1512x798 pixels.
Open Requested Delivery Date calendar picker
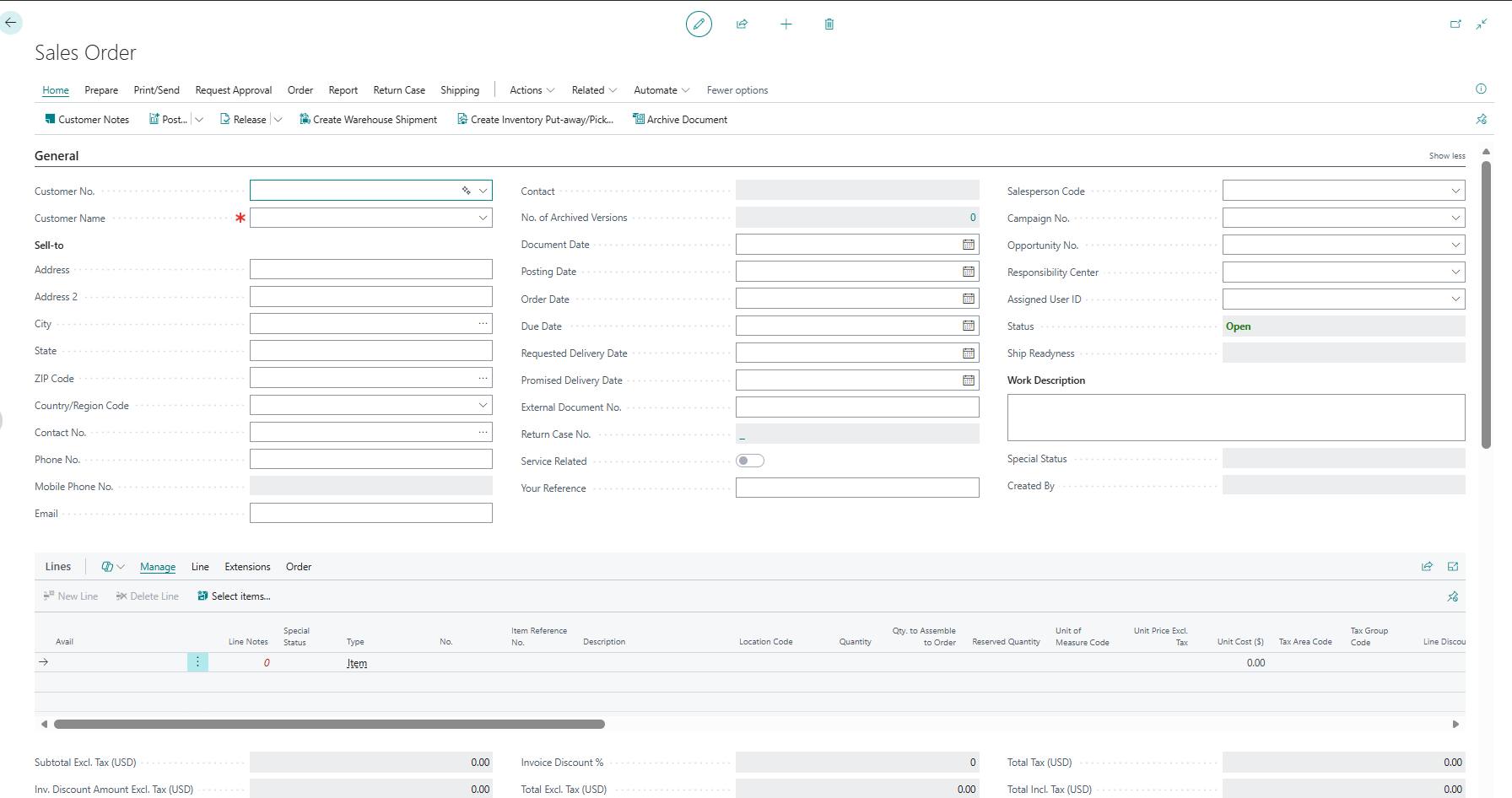coord(969,353)
